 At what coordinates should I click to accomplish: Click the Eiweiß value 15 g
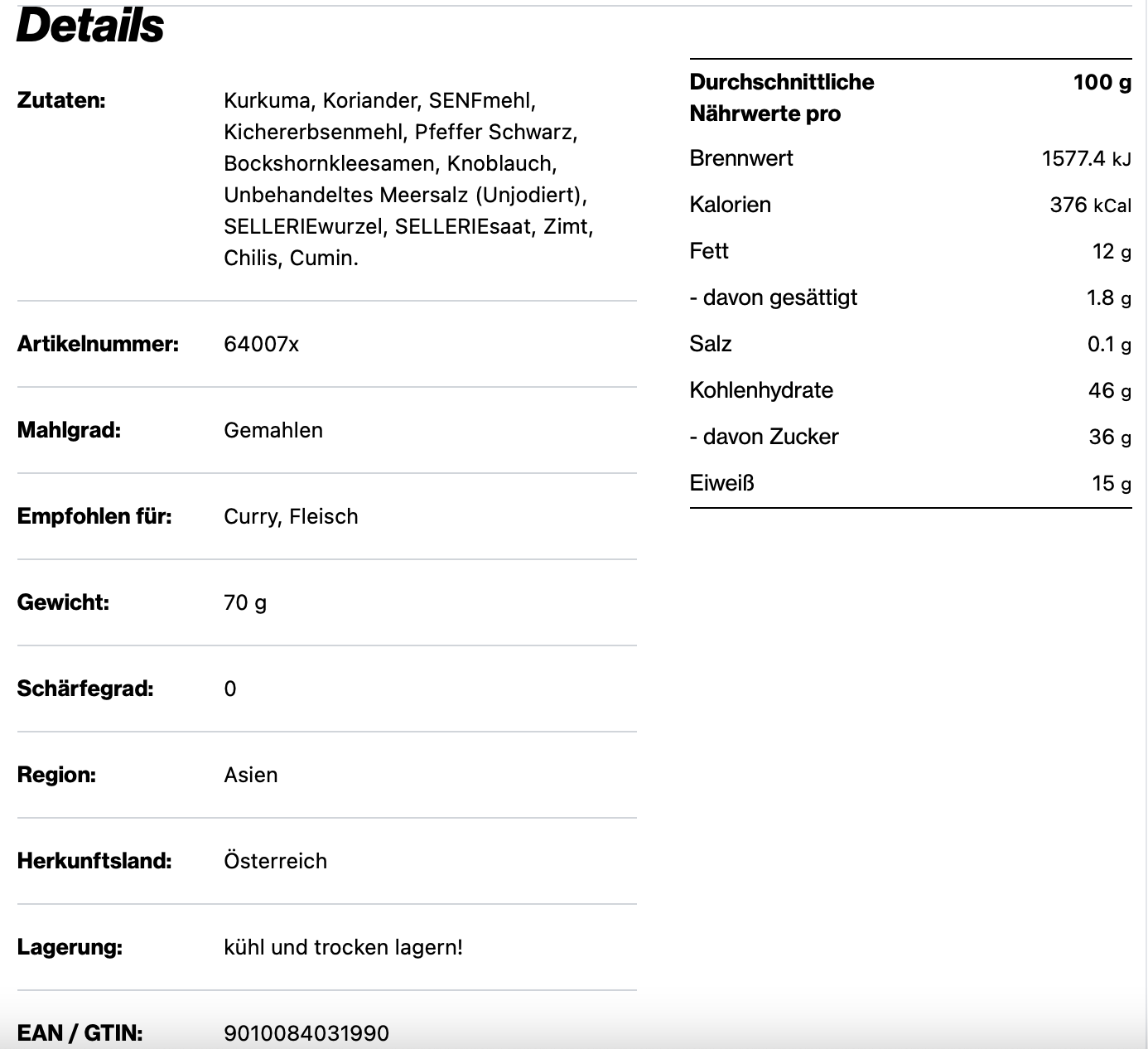pos(1111,483)
